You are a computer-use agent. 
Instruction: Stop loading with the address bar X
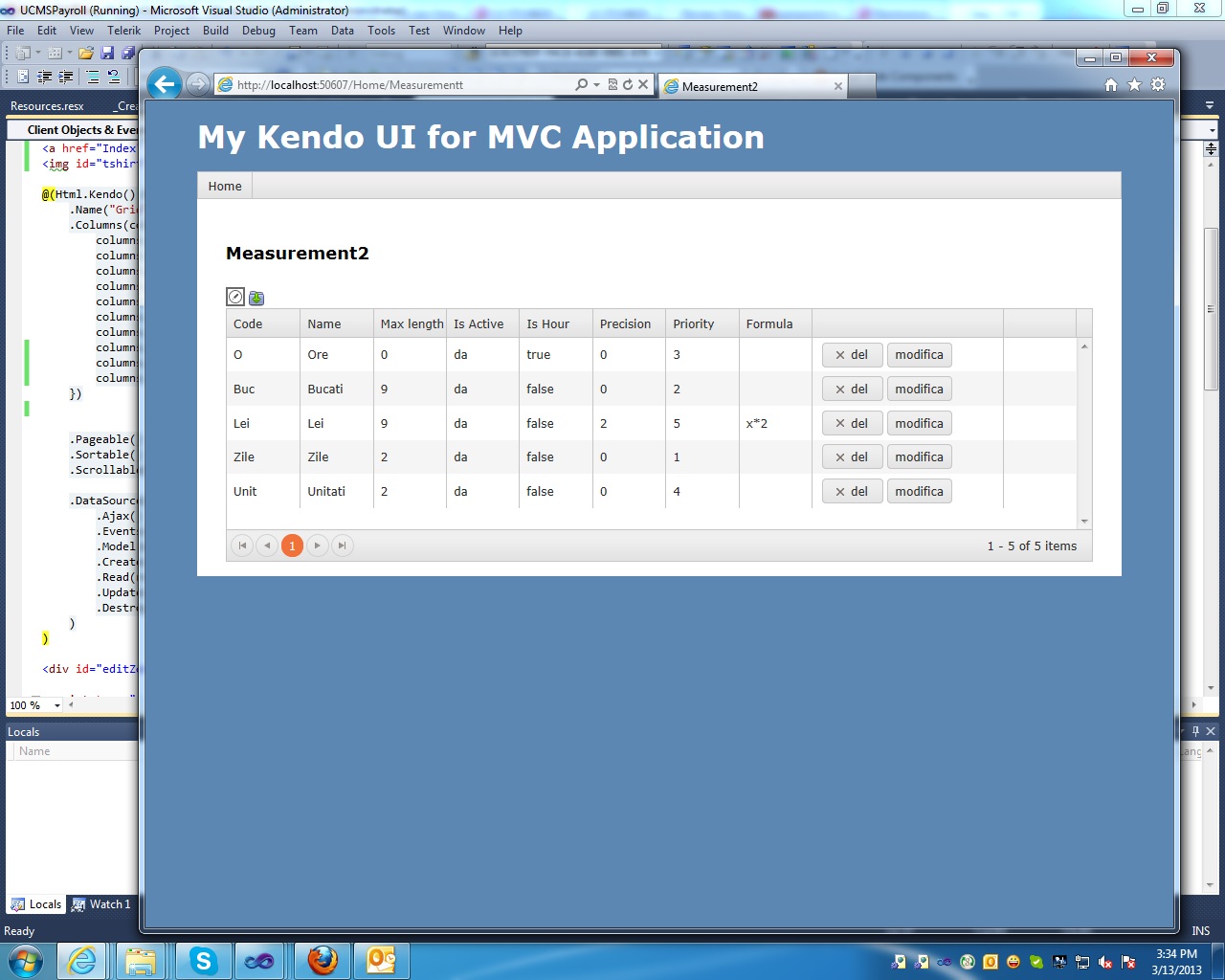point(643,85)
